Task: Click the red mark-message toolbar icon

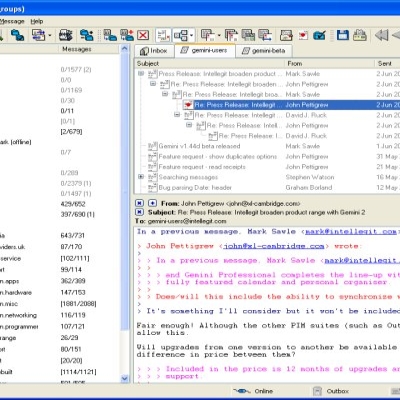Action: [x=303, y=35]
